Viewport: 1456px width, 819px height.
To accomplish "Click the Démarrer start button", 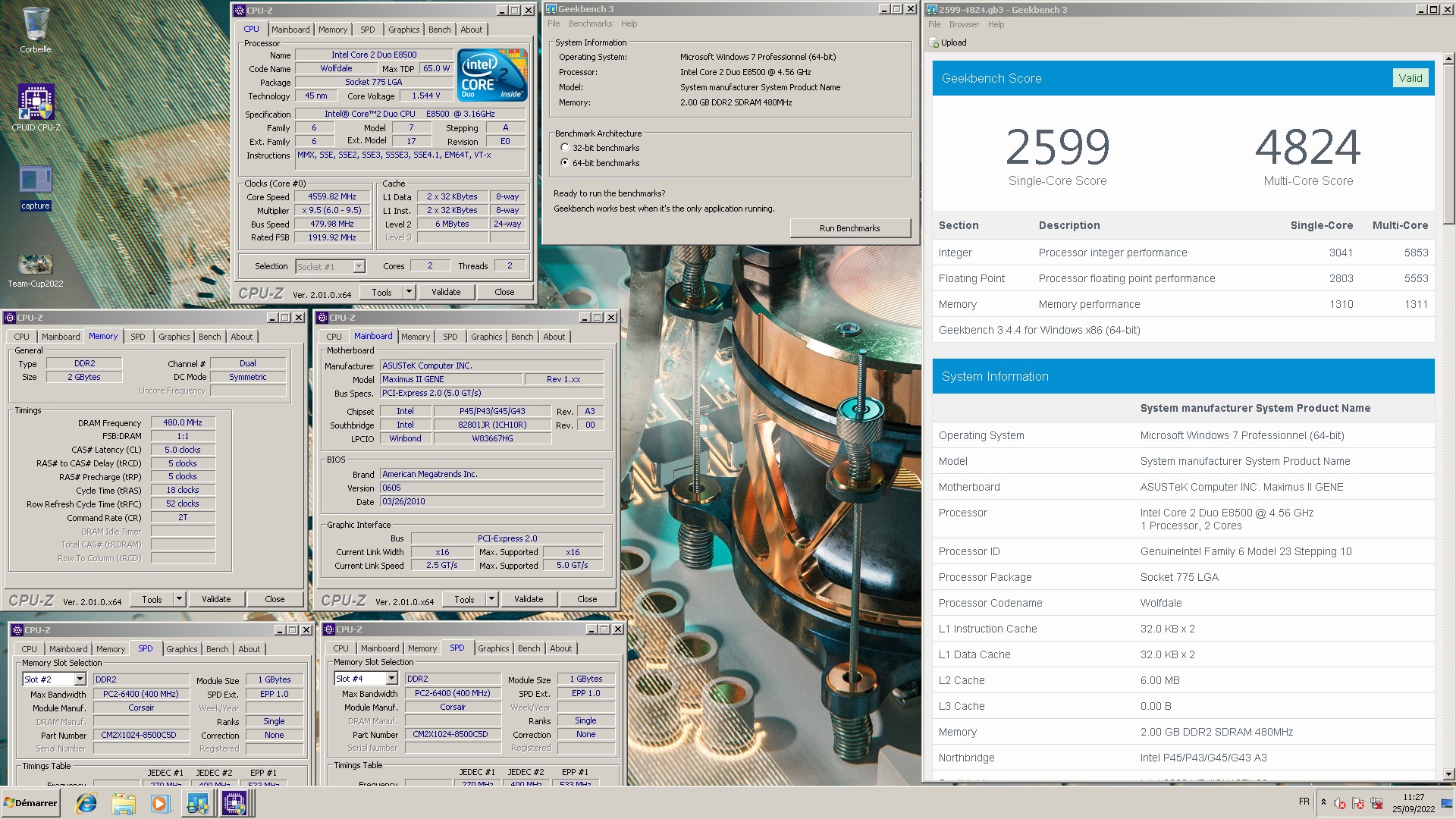I will [30, 802].
